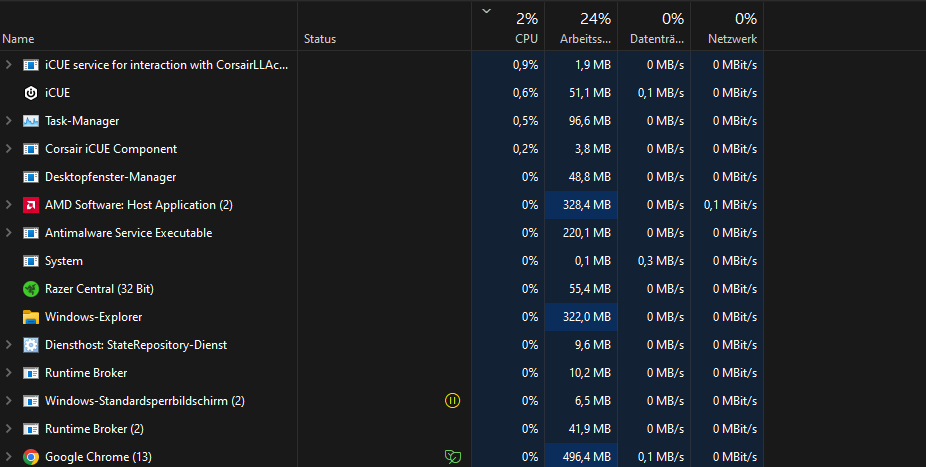Click the iCUE service process icon
This screenshot has width=926, height=467.
coord(31,65)
